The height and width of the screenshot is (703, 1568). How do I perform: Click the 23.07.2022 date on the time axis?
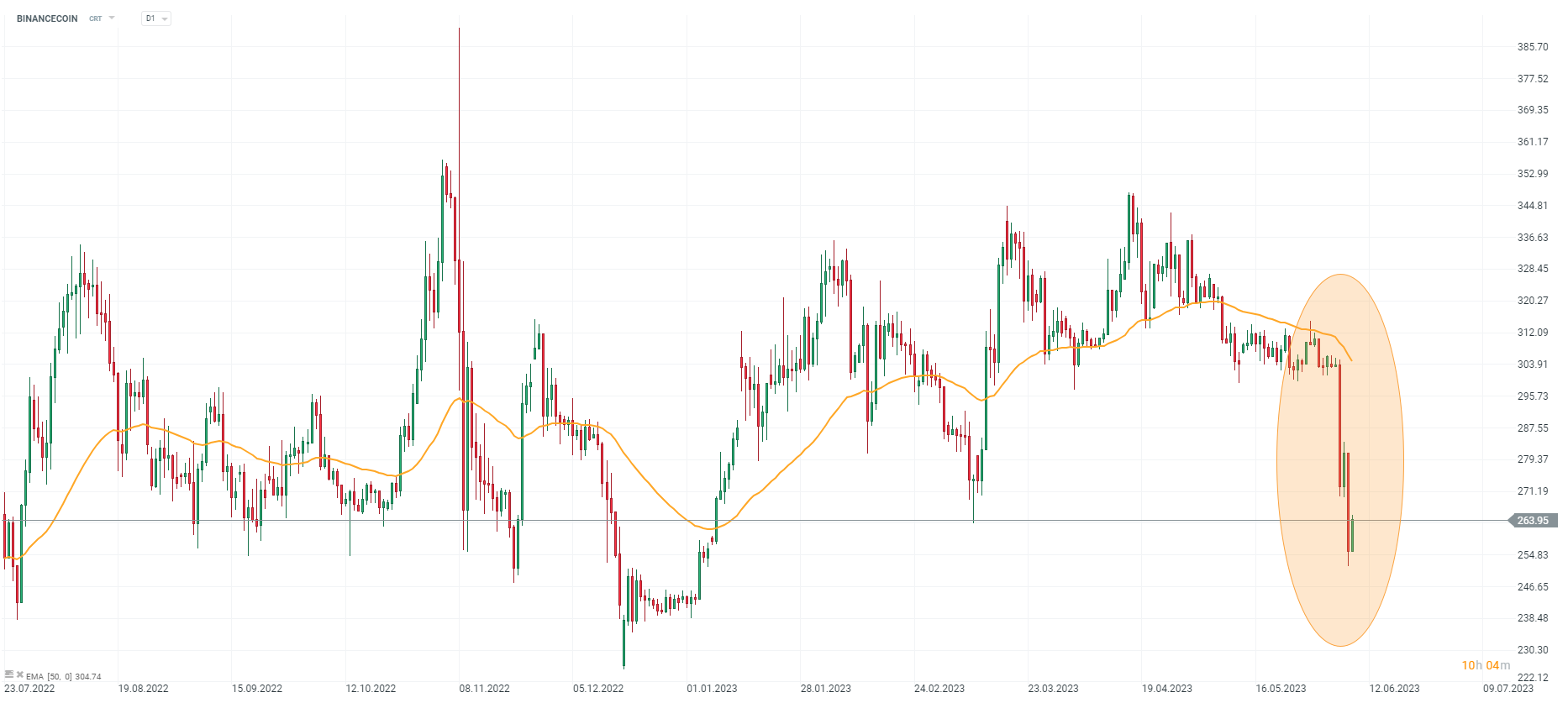click(29, 689)
